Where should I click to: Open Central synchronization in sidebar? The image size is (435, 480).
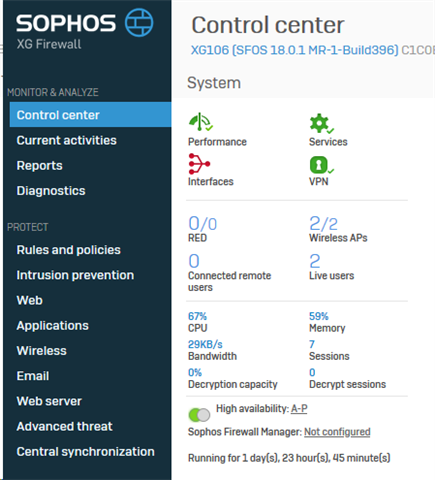click(x=86, y=451)
